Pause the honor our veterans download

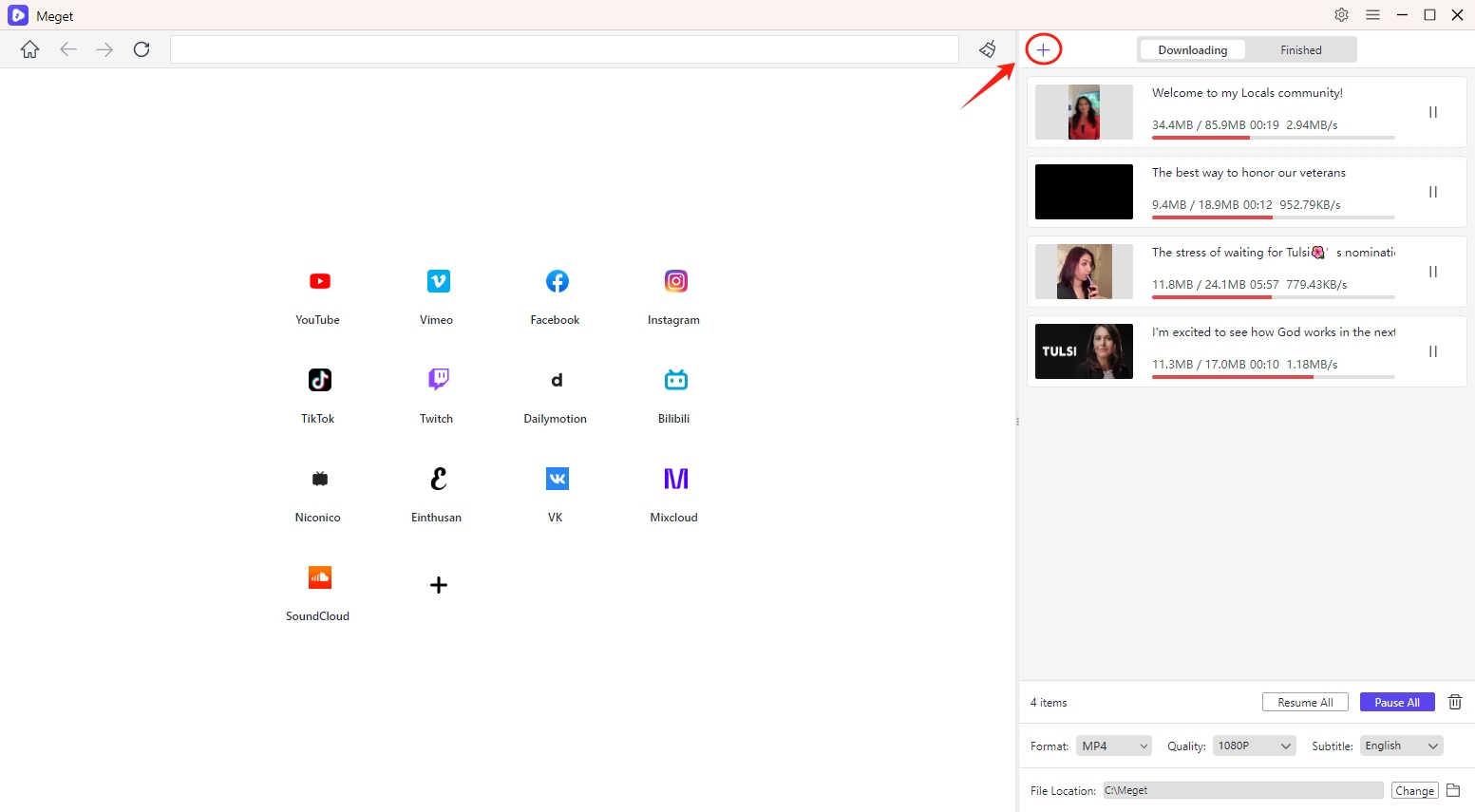[x=1433, y=192]
